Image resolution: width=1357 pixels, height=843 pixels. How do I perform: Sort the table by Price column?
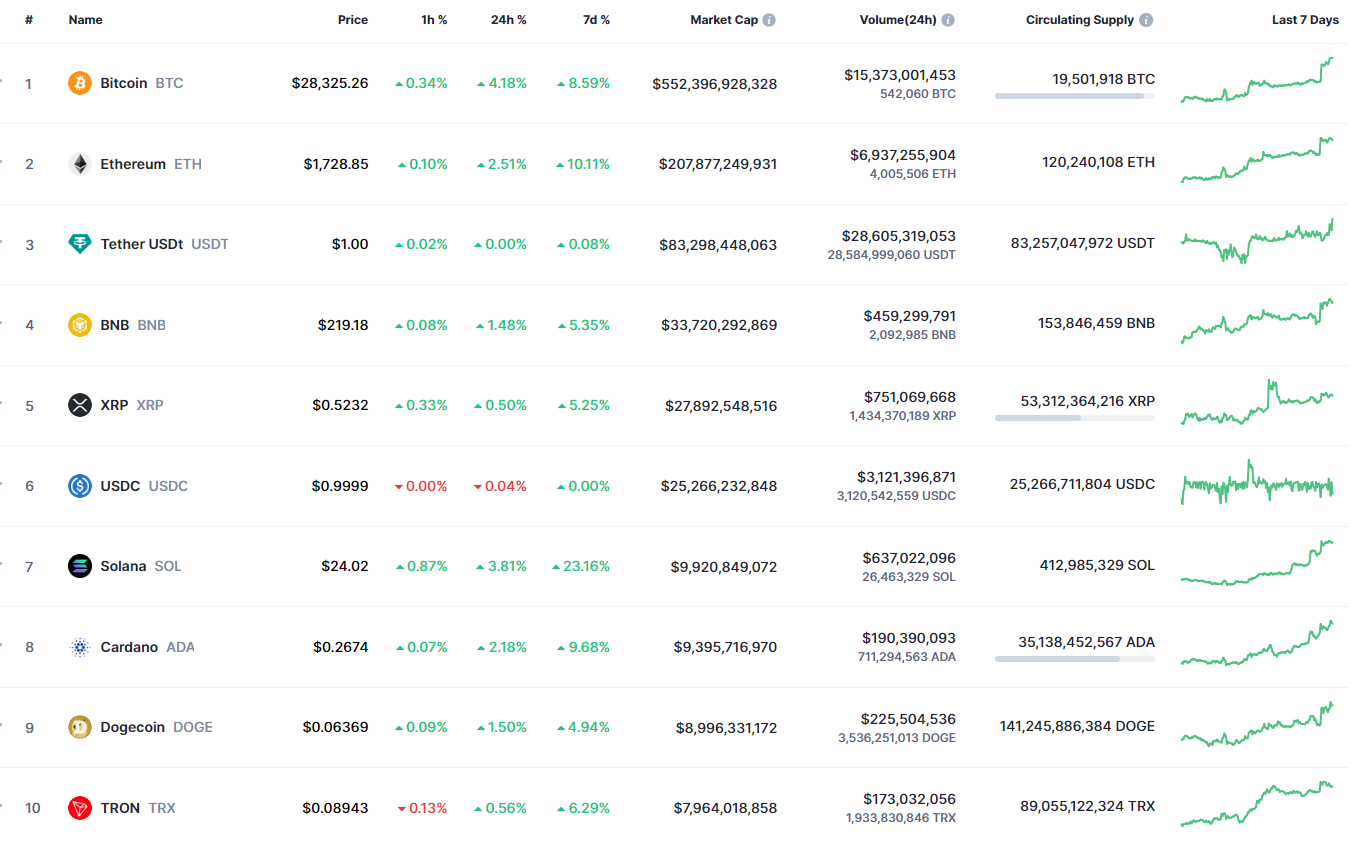coord(352,20)
